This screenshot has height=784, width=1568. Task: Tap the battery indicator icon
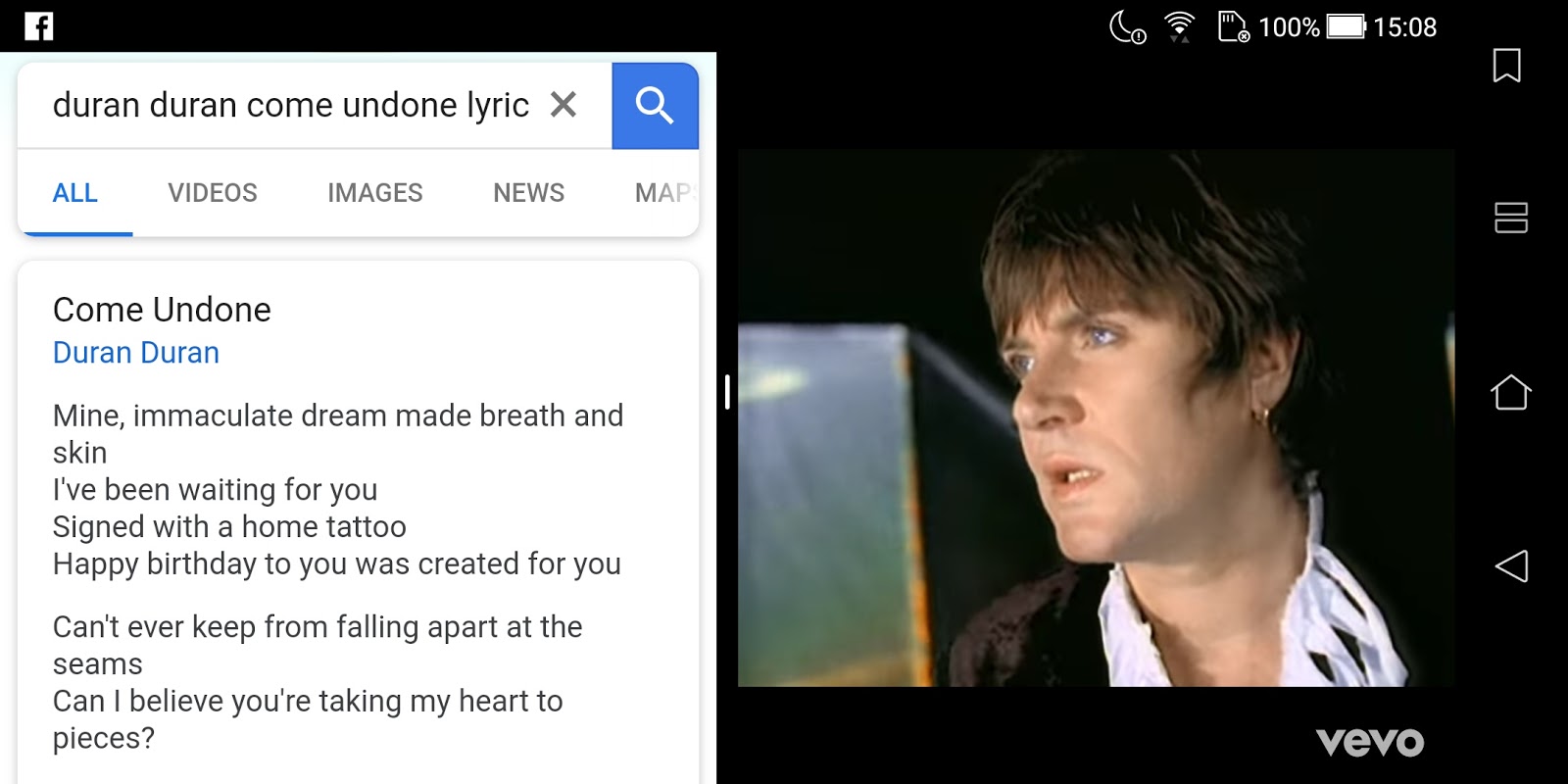tap(1347, 26)
